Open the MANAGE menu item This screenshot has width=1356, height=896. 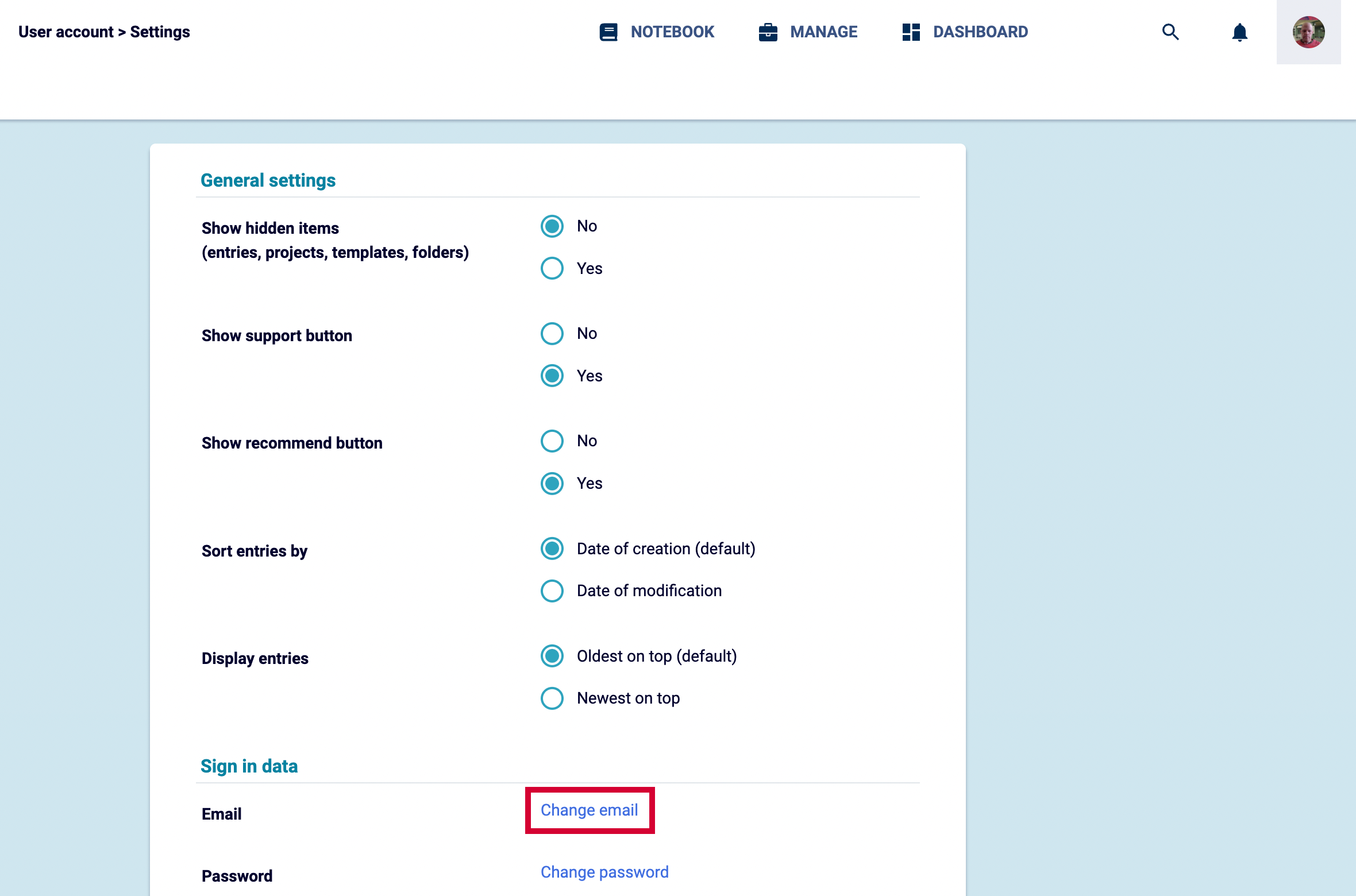coord(823,32)
